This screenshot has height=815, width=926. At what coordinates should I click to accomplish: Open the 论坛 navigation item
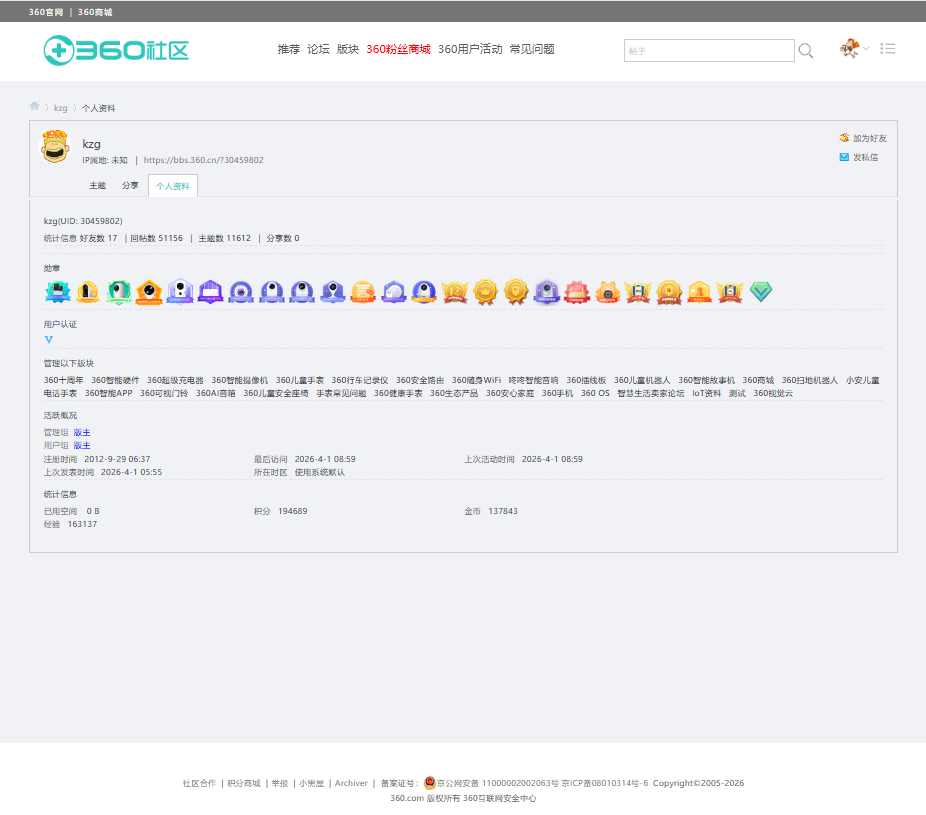coord(318,49)
